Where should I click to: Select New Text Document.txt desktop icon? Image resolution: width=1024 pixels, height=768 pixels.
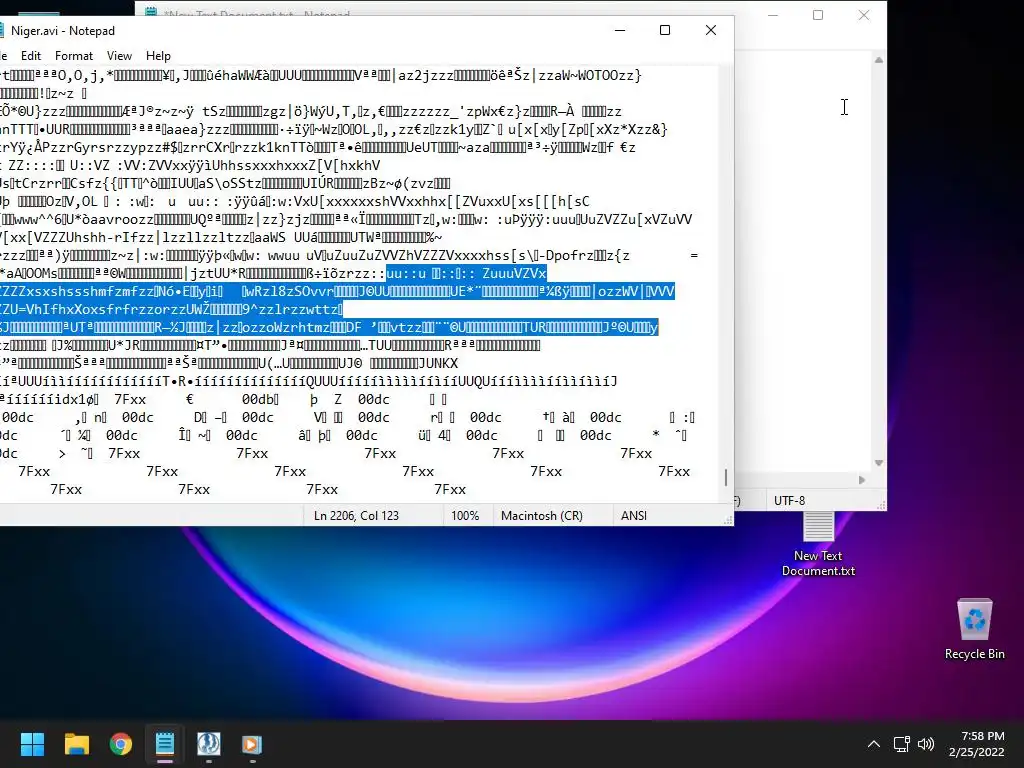(818, 546)
